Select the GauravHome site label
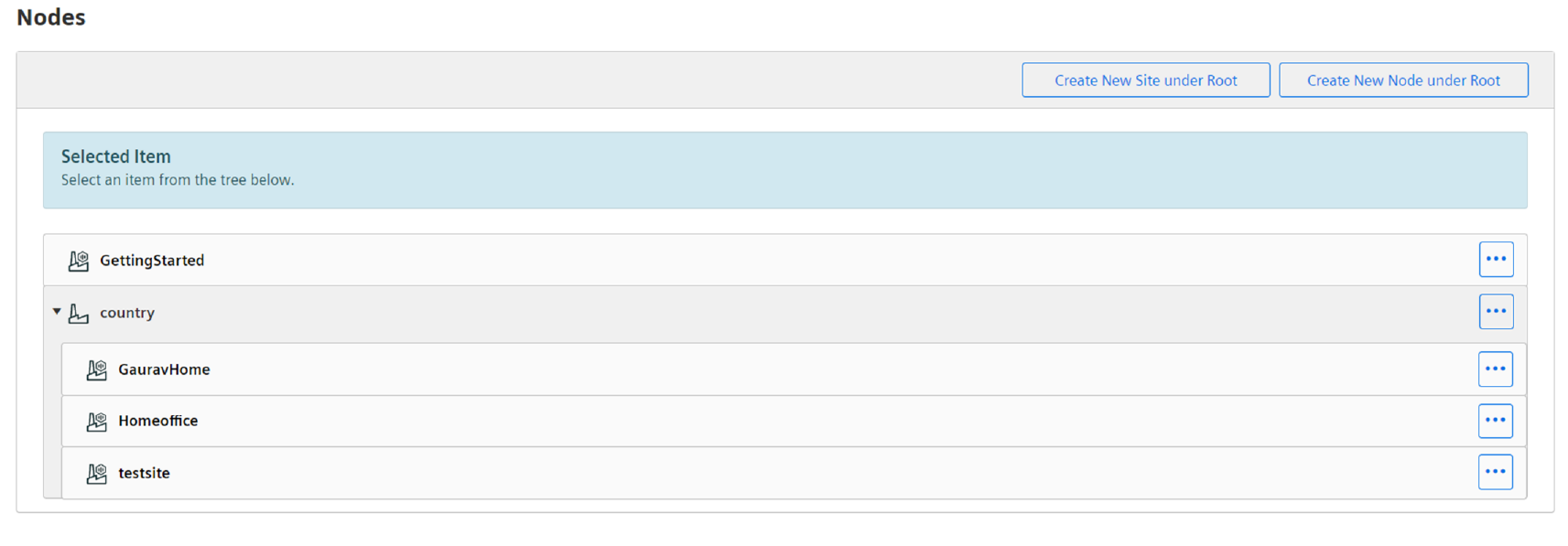The height and width of the screenshot is (546, 1568). point(164,369)
